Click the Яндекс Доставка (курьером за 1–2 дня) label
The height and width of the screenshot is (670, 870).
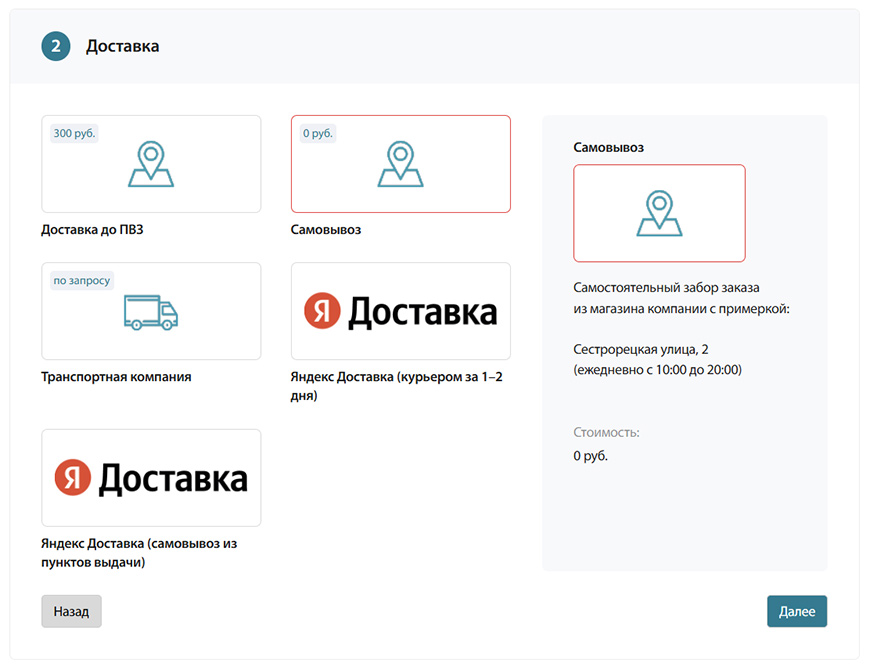[397, 386]
